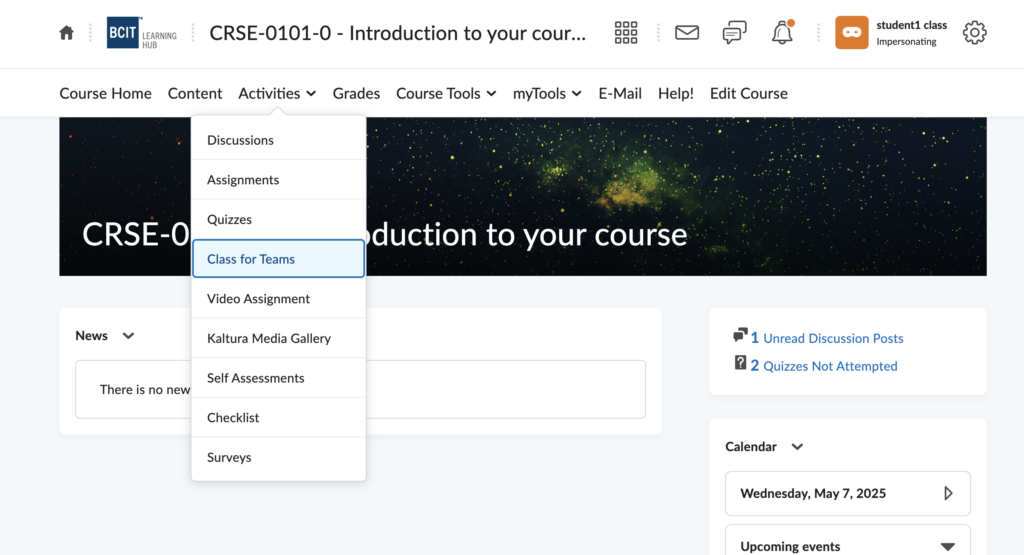The image size is (1024, 555).
Task: Open the course selector waffle grid icon
Action: click(x=626, y=33)
